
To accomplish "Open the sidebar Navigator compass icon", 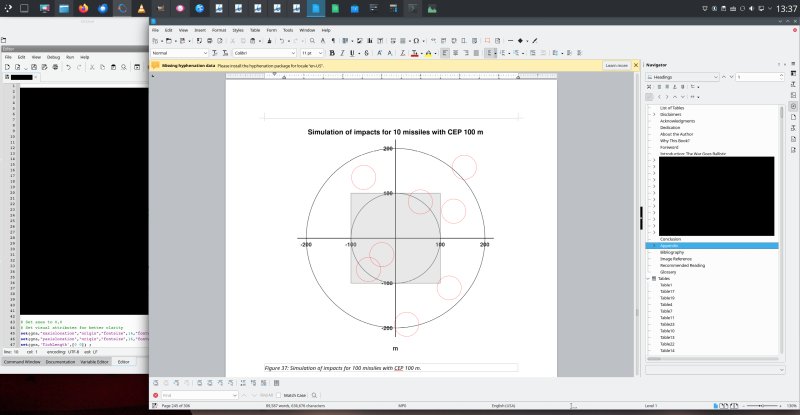I will (x=792, y=105).
